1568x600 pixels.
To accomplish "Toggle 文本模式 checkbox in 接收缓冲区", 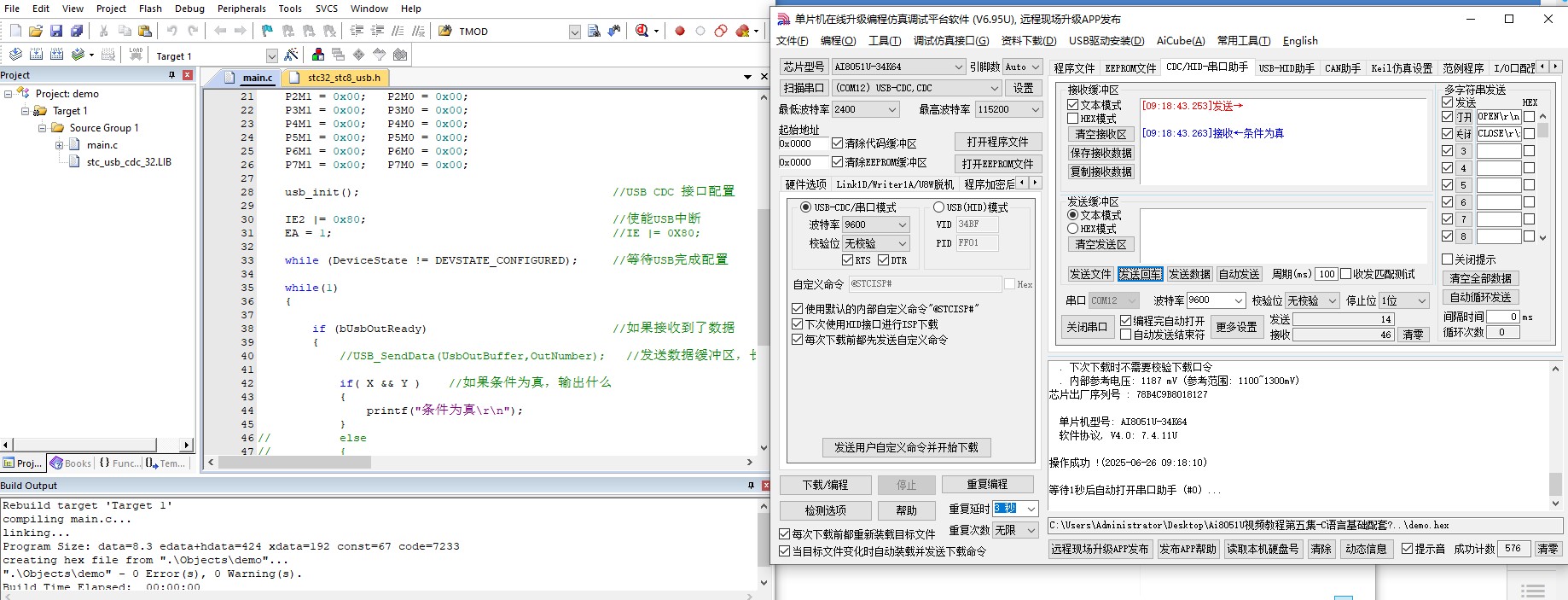I will [x=1073, y=105].
